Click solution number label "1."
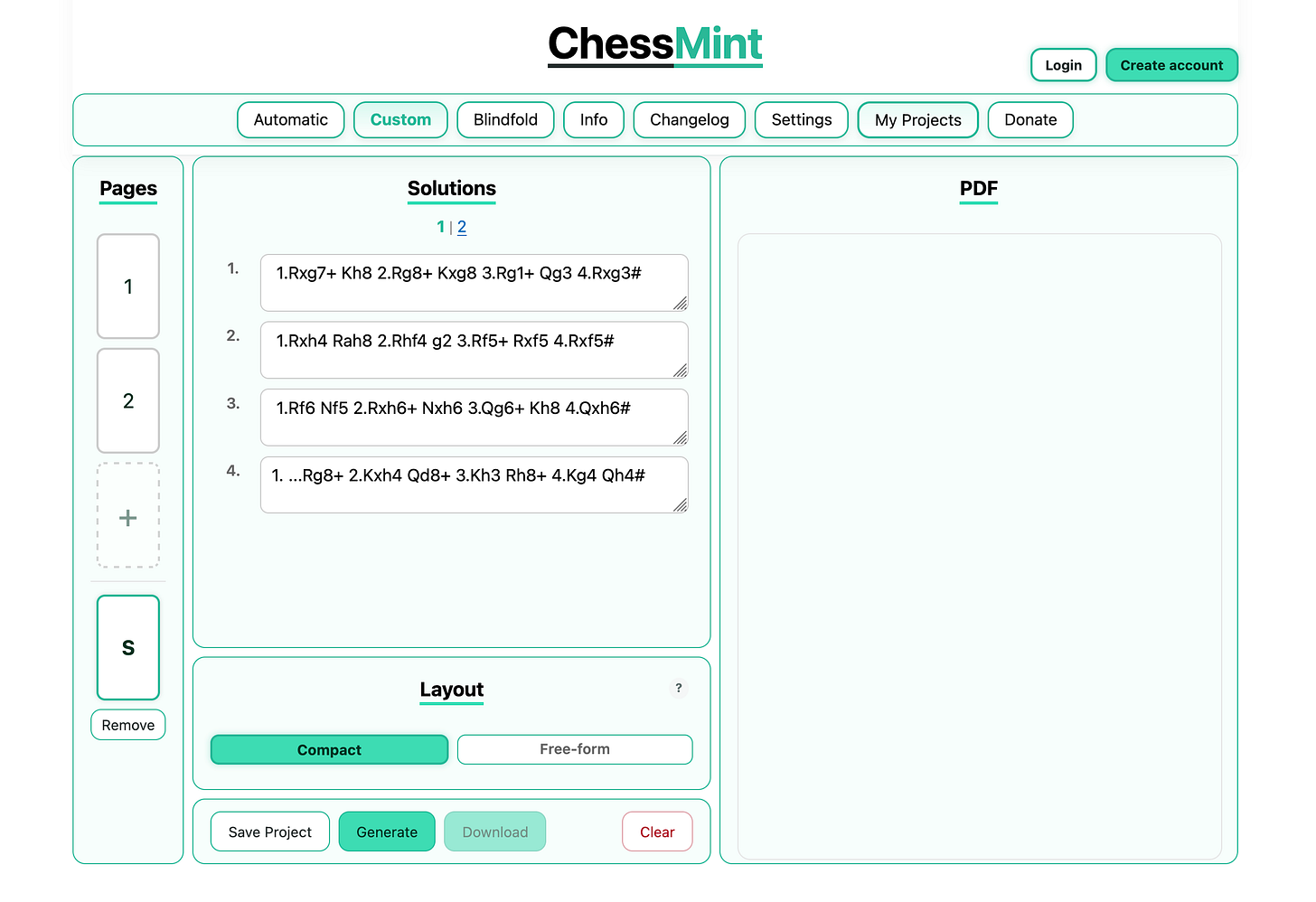Viewport: 1316px width, 902px height. coord(233,268)
